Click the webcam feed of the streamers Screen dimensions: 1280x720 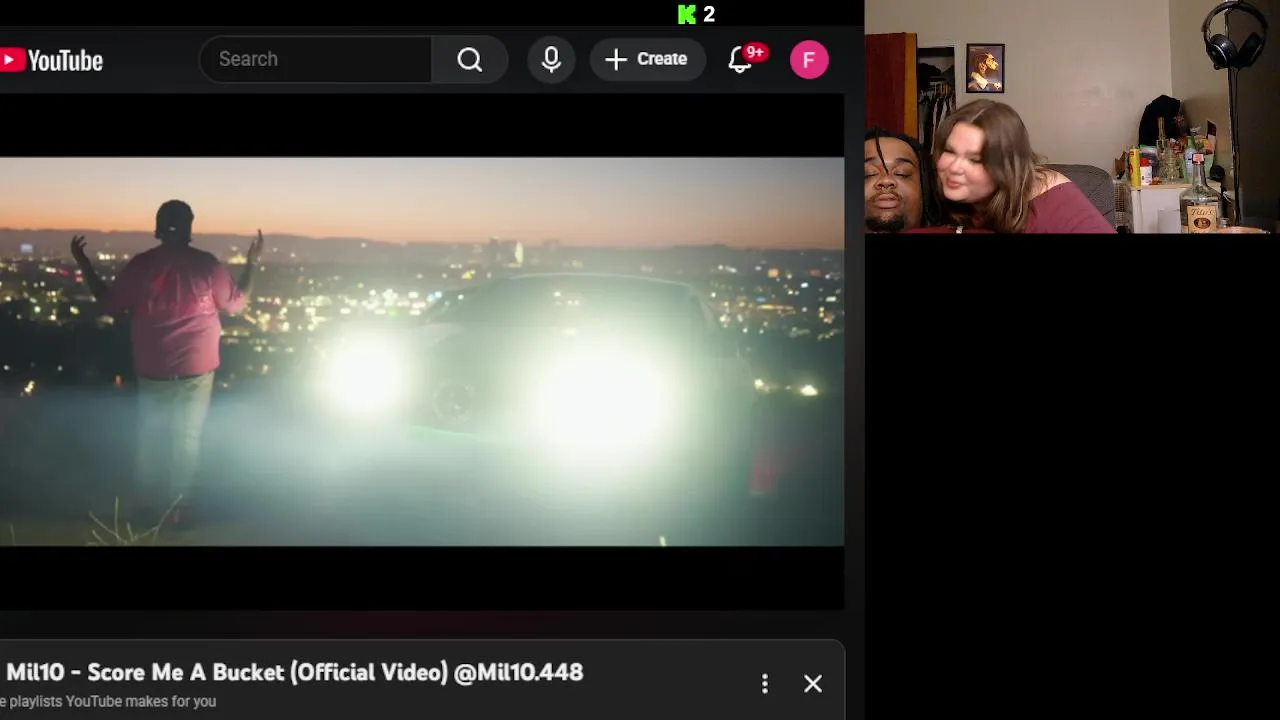coord(1072,117)
